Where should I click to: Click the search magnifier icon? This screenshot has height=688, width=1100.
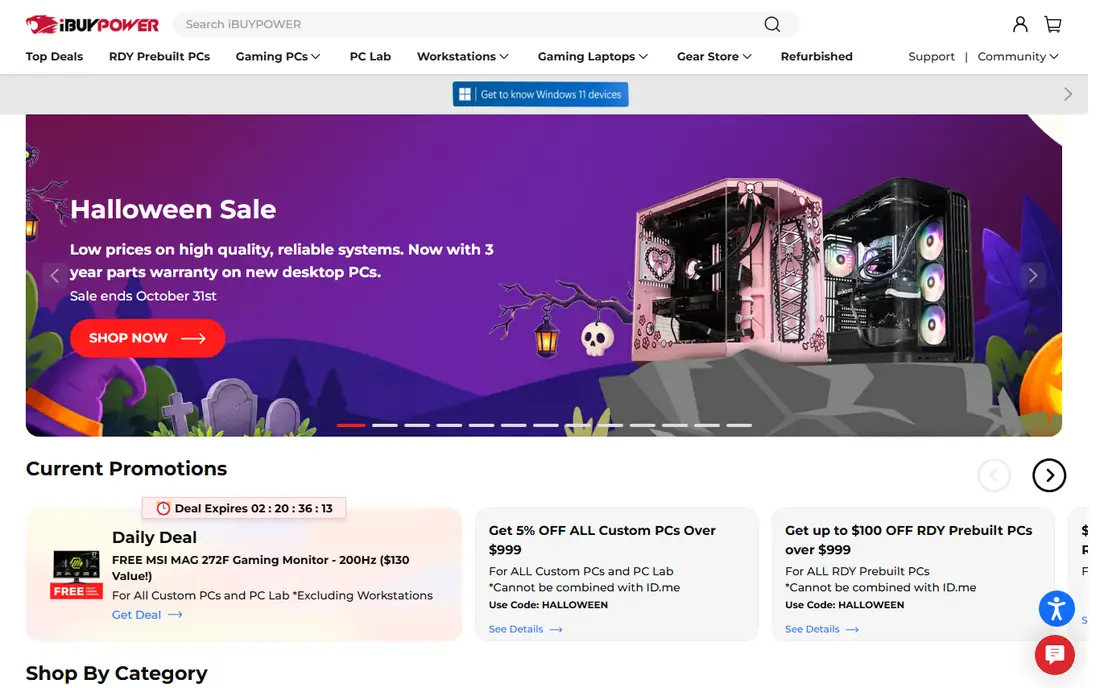pos(772,25)
